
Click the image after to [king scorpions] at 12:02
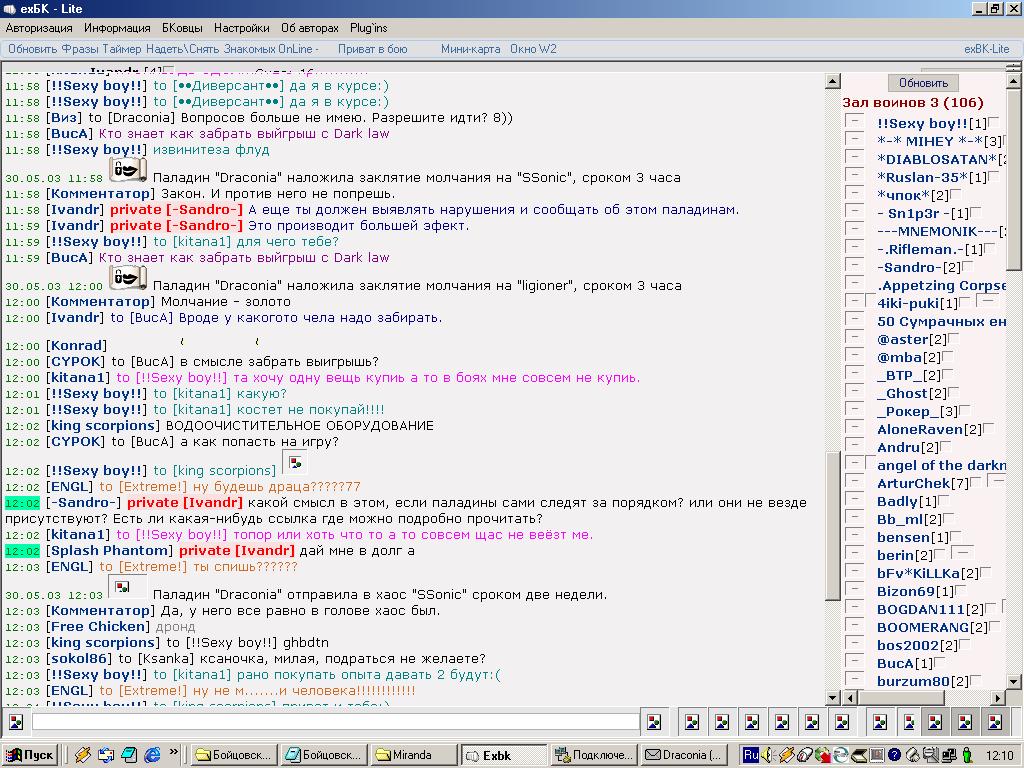click(x=295, y=463)
